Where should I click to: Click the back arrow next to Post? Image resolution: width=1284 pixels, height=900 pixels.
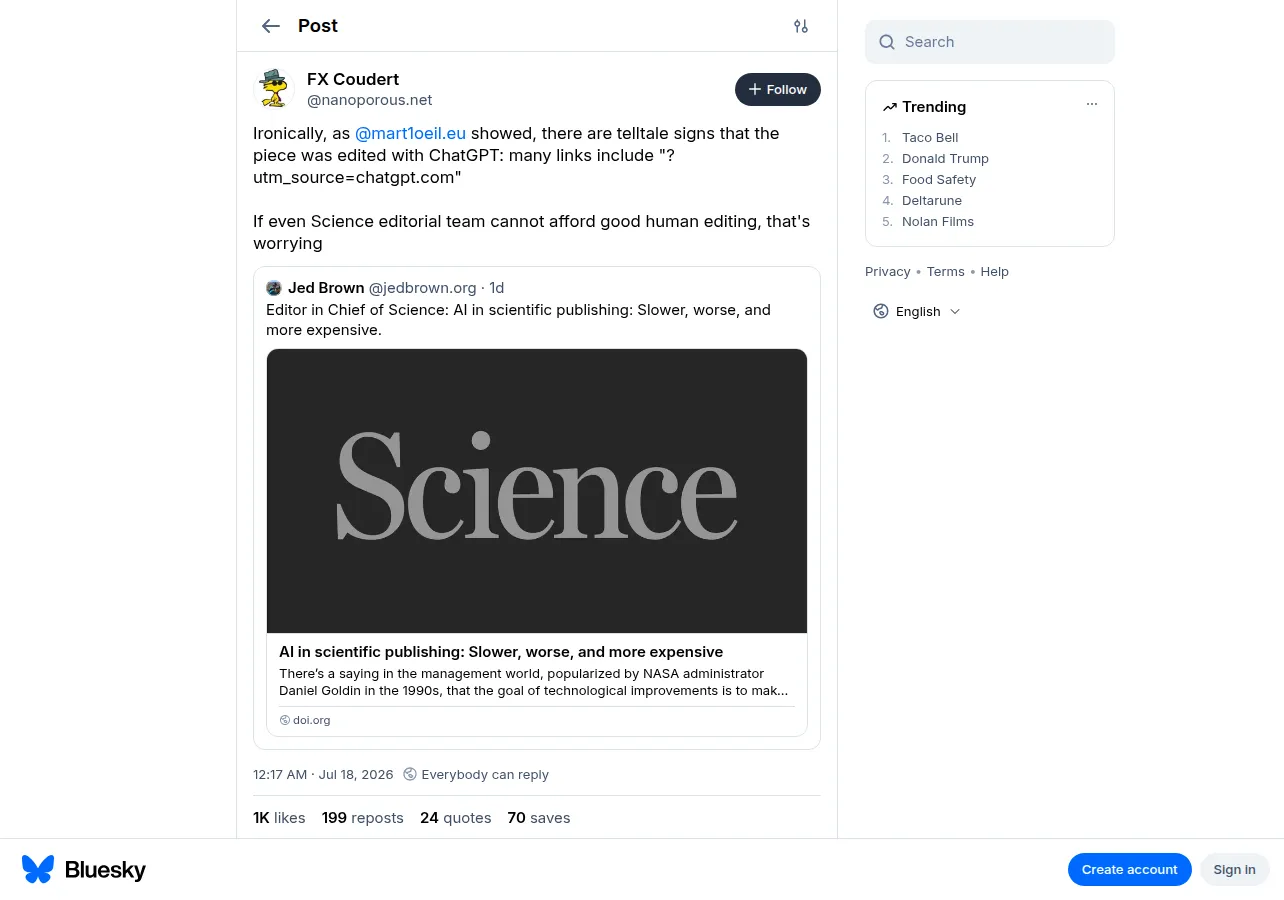271,26
